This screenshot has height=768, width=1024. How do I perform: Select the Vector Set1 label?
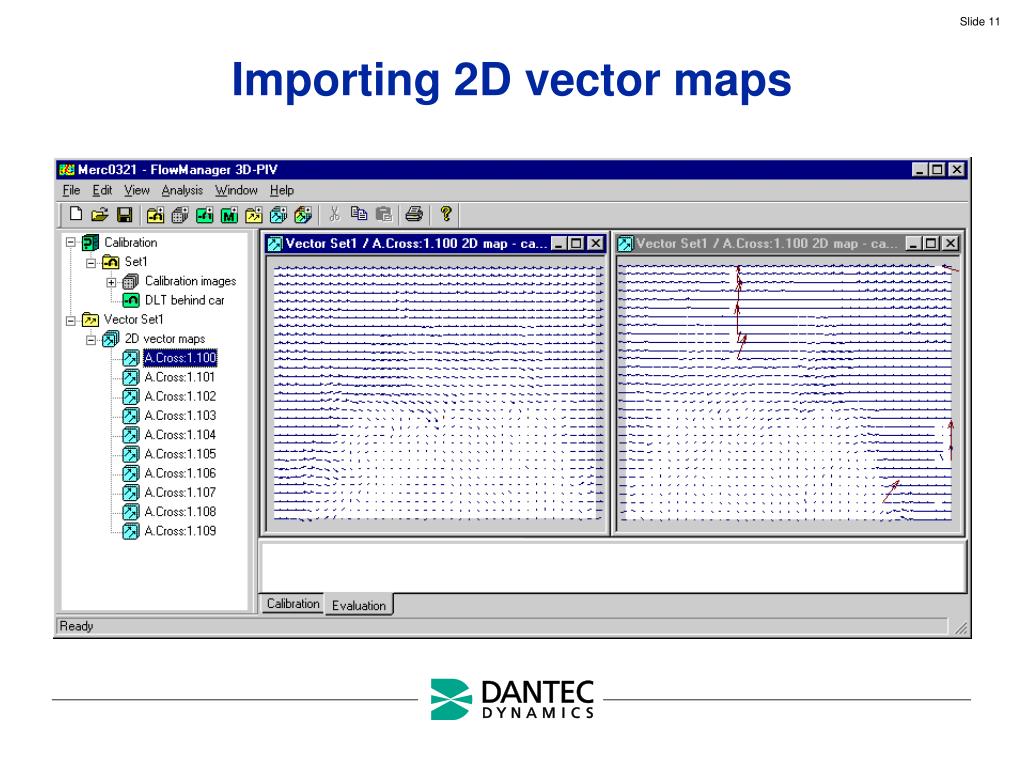tap(134, 320)
